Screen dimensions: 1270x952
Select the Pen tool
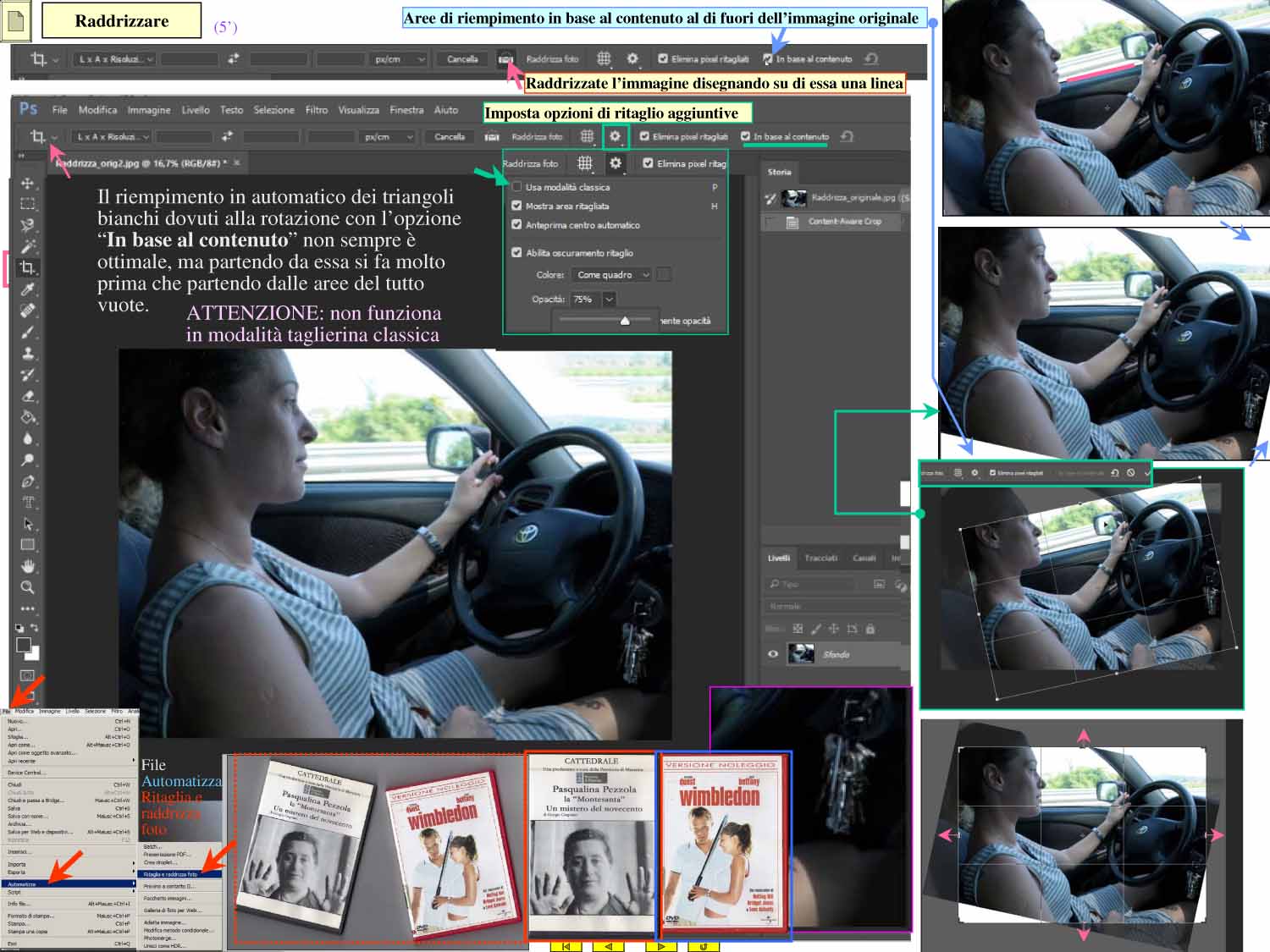click(27, 481)
